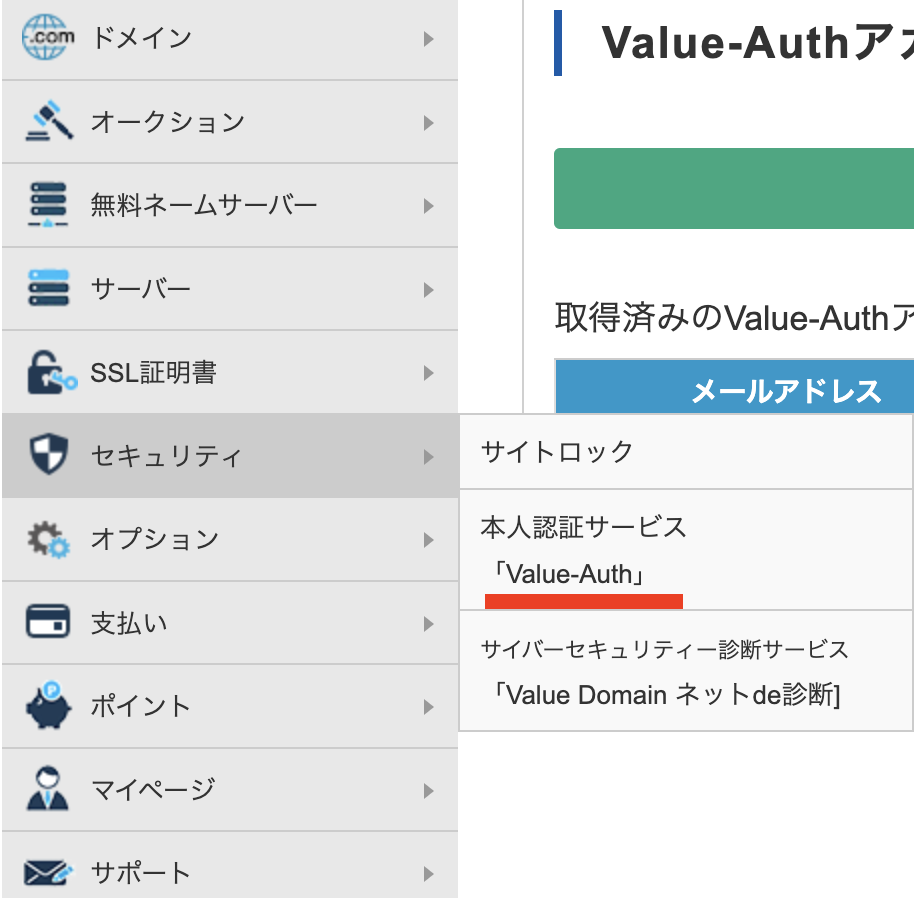The height and width of the screenshot is (898, 914).
Task: Click the payment credit card icon
Action: (48, 623)
